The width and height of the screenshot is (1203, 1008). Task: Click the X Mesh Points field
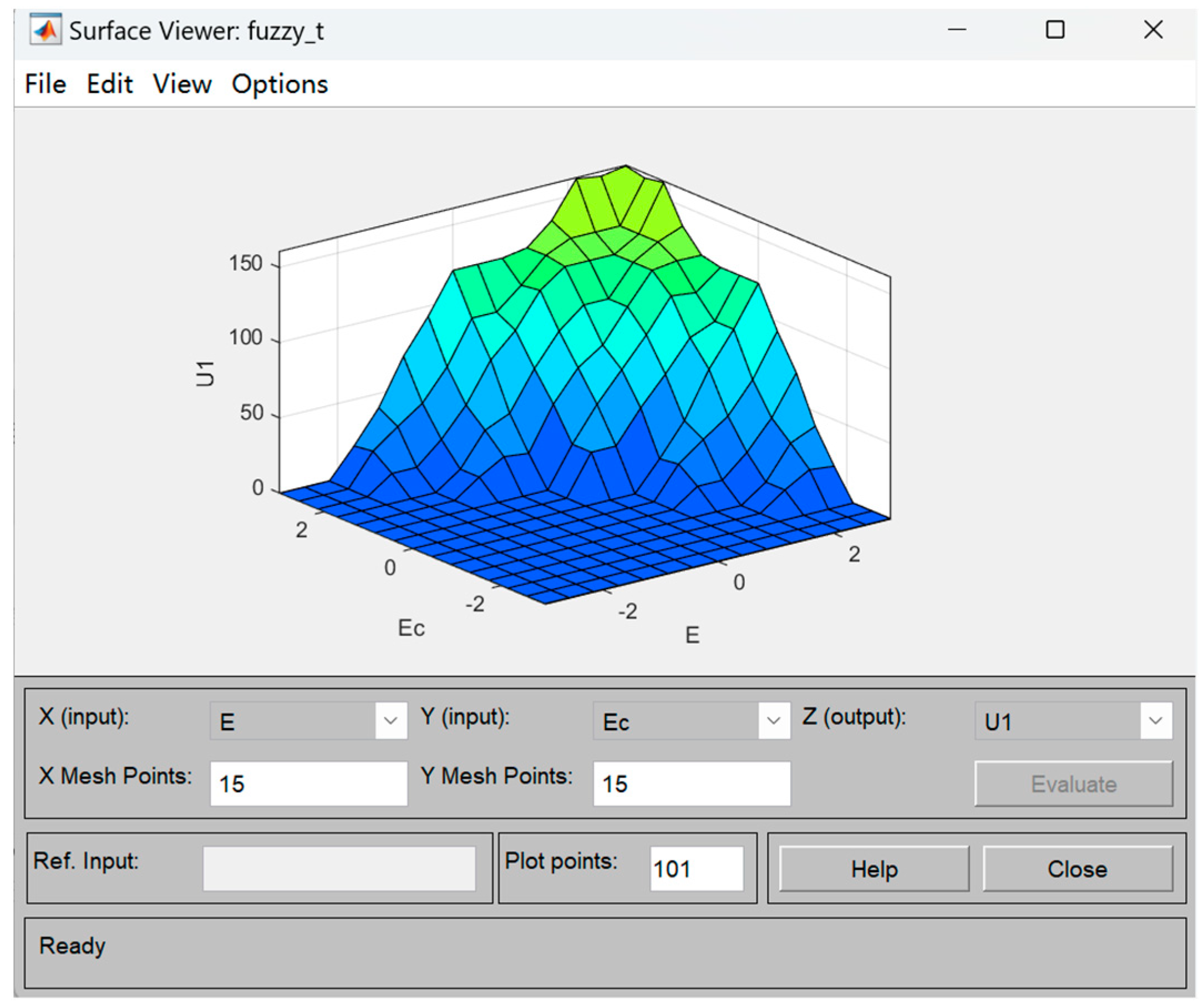click(x=308, y=783)
